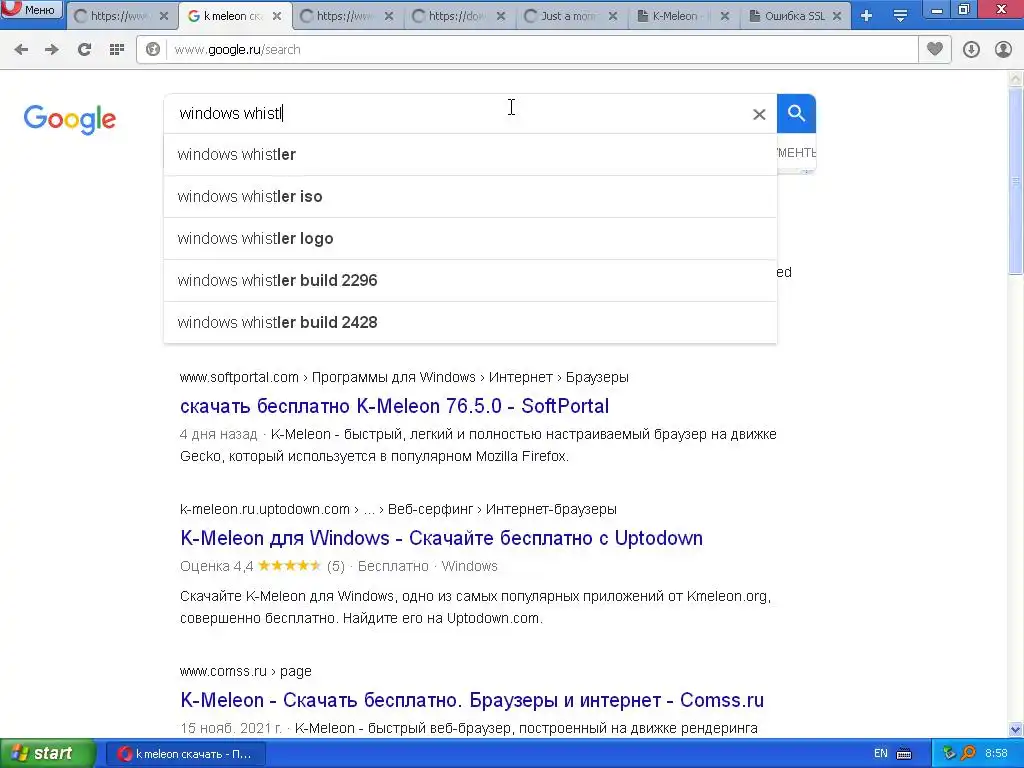Image resolution: width=1024 pixels, height=768 pixels.
Task: Open the Speed Dial grid icon
Action: tap(117, 50)
